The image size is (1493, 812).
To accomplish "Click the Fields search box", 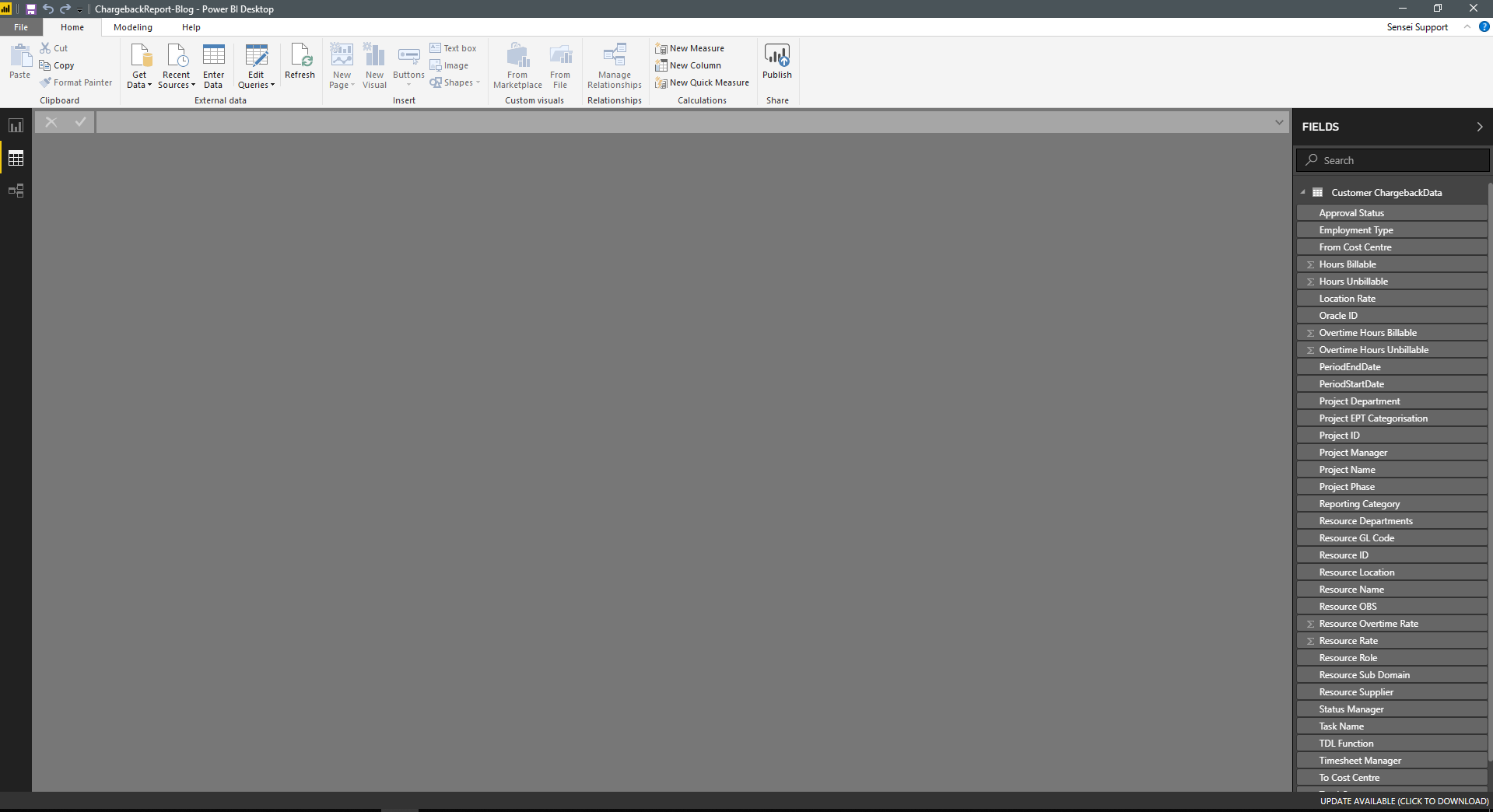I will point(1393,160).
